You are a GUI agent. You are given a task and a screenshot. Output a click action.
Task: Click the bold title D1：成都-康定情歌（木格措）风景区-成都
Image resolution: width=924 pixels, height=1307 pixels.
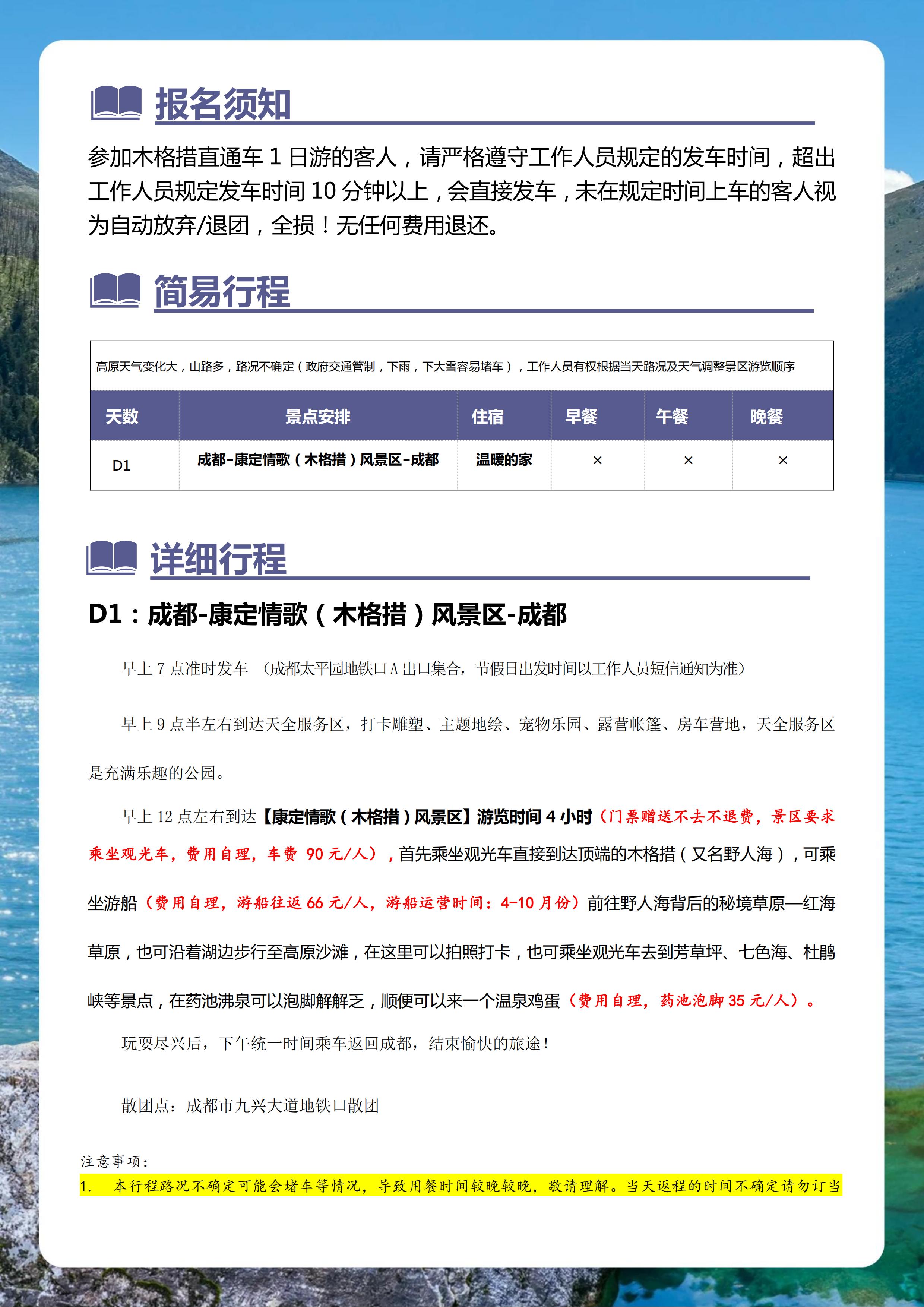click(x=327, y=615)
